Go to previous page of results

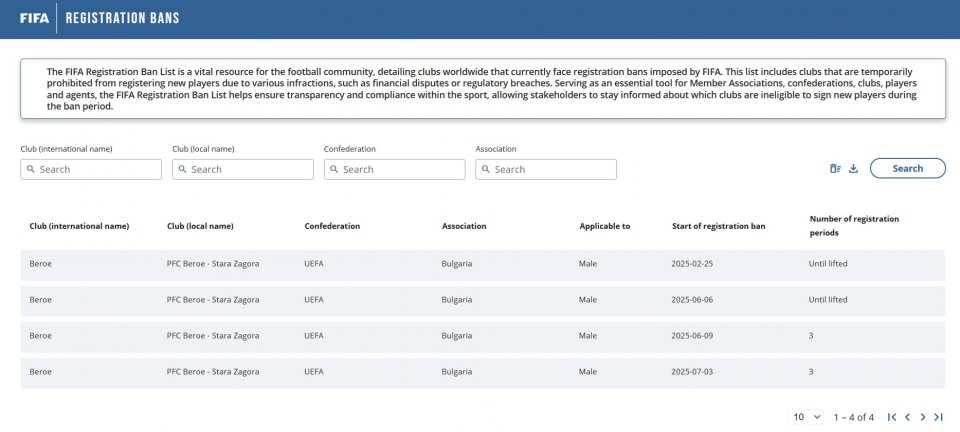point(907,417)
